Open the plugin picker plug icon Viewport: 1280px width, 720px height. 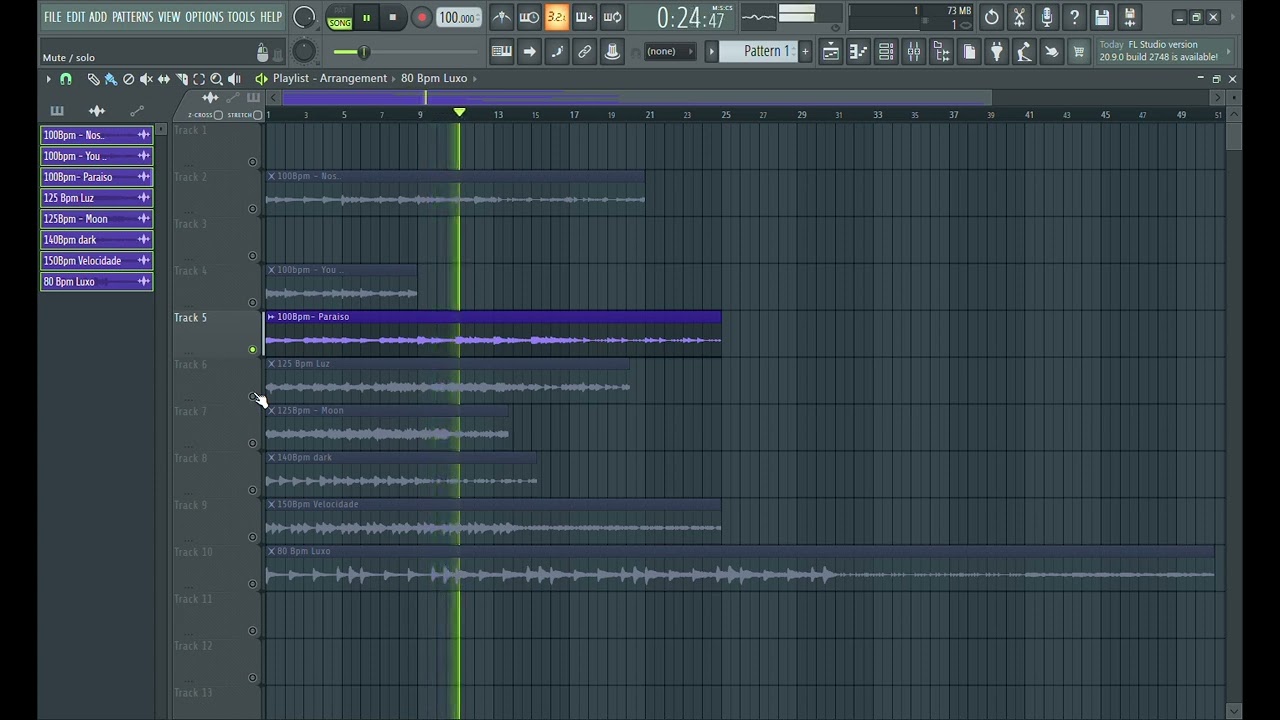pos(997,52)
